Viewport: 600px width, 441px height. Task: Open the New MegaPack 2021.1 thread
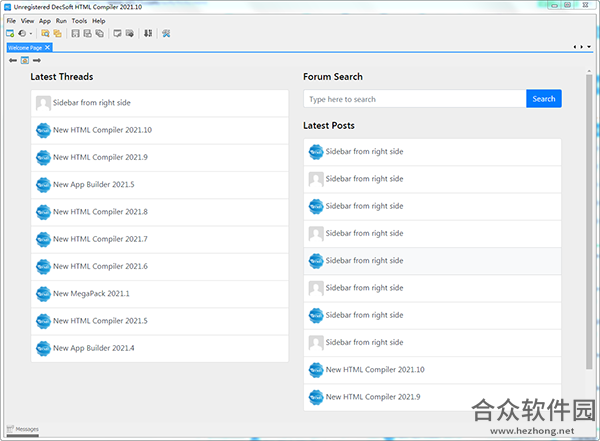(x=160, y=294)
